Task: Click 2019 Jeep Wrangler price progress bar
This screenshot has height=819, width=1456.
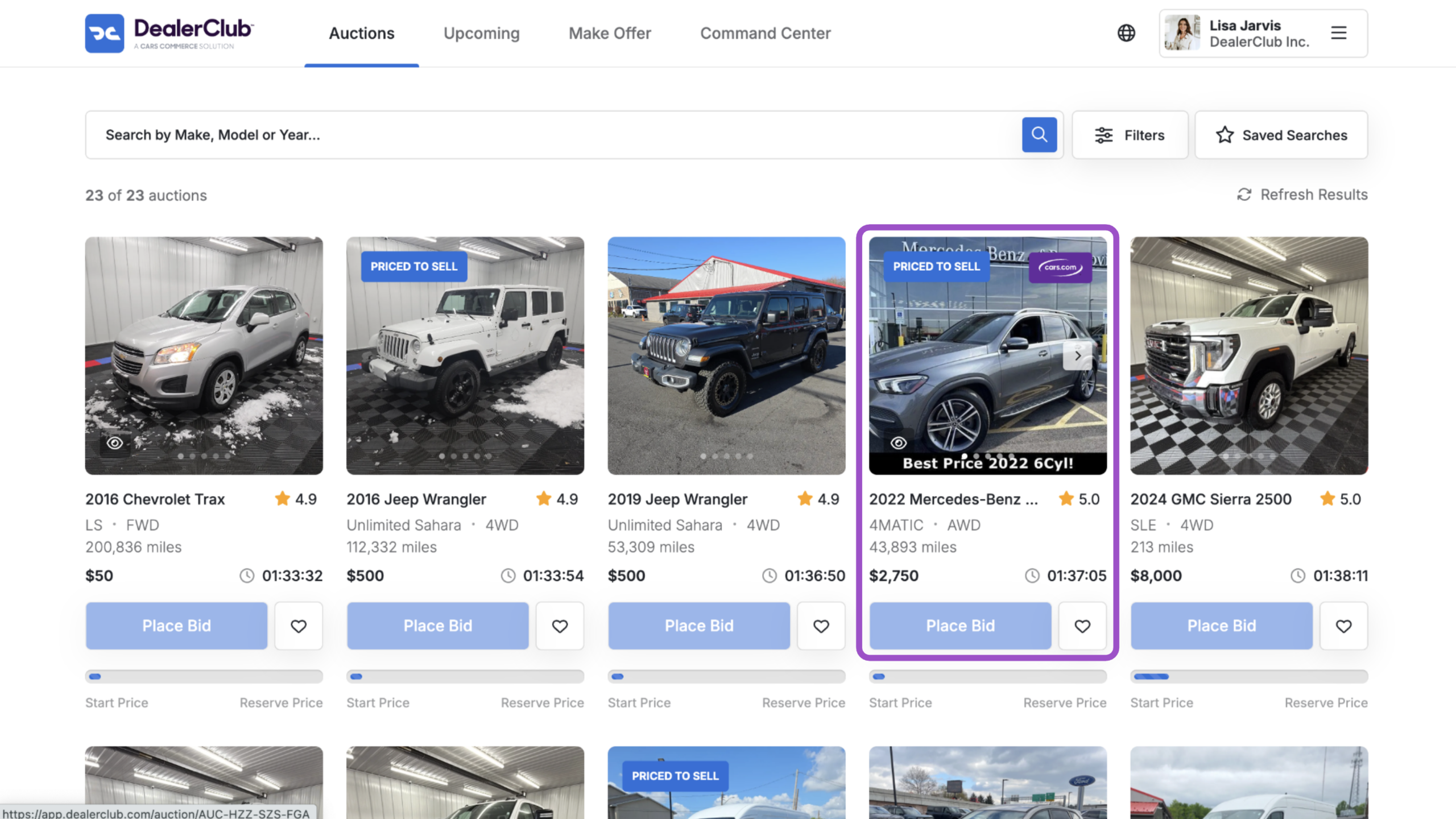Action: pos(726,676)
